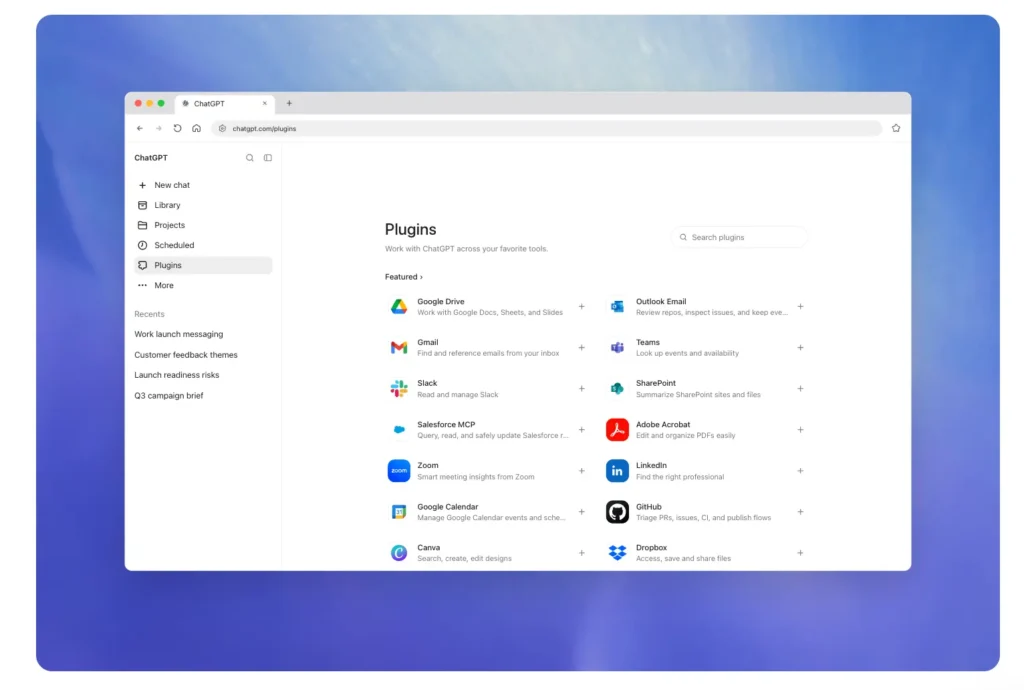Image resolution: width=1024 pixels, height=690 pixels.
Task: Click the Outlook Email plugin icon
Action: [x=617, y=306]
